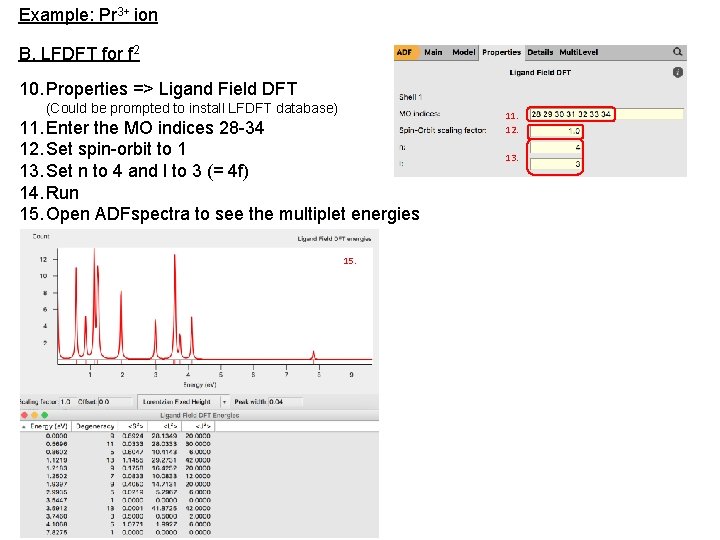
Task: Click the info icon beside Ligand Field DFT
Action: point(677,73)
